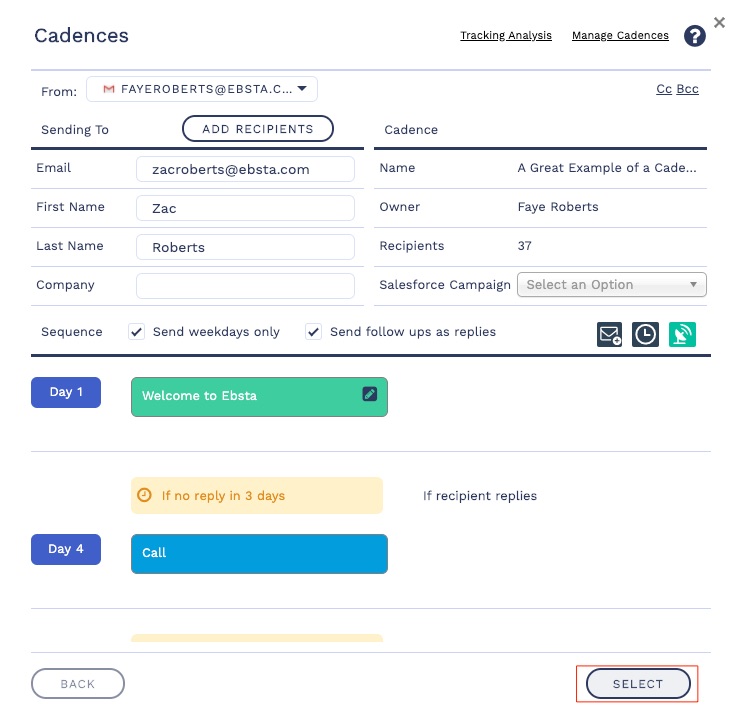The image size is (743, 707).
Task: Click the Gmail icon in From field
Action: pos(109,90)
